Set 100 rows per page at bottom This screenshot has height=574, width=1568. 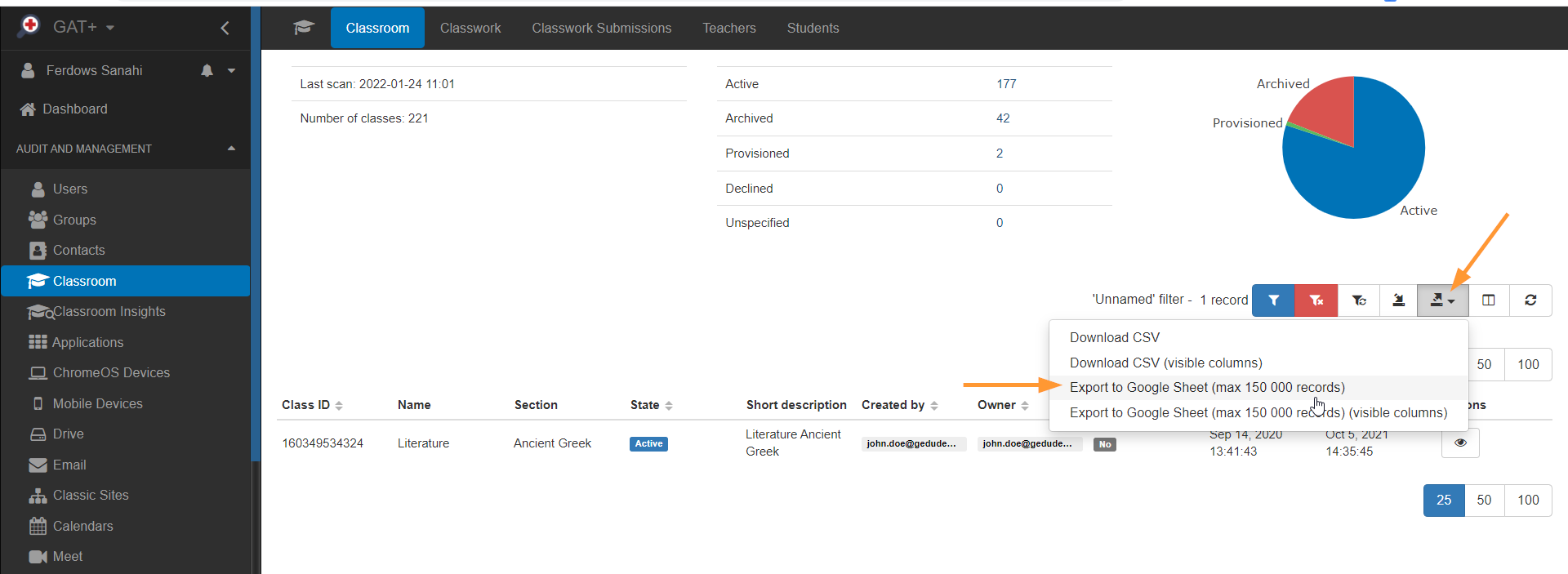1528,501
